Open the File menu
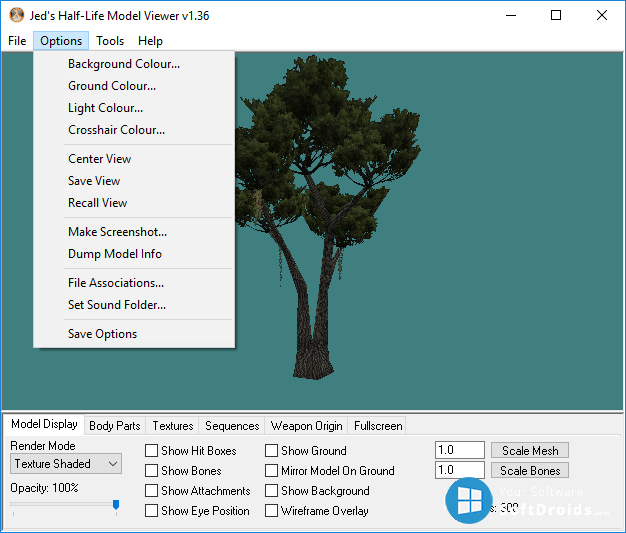The height and width of the screenshot is (533, 626). [17, 41]
